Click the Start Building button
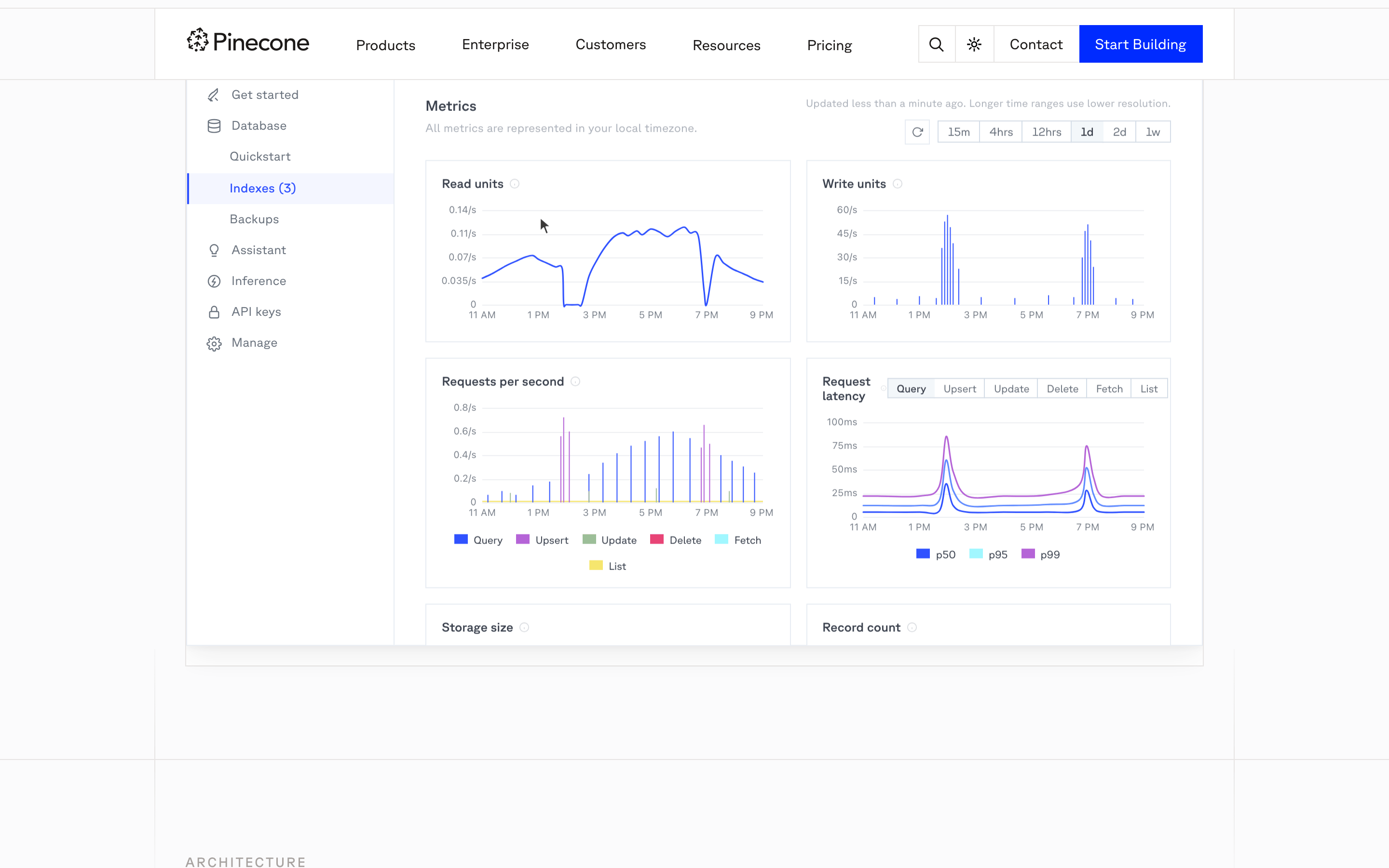This screenshot has height=868, width=1389. [x=1141, y=44]
